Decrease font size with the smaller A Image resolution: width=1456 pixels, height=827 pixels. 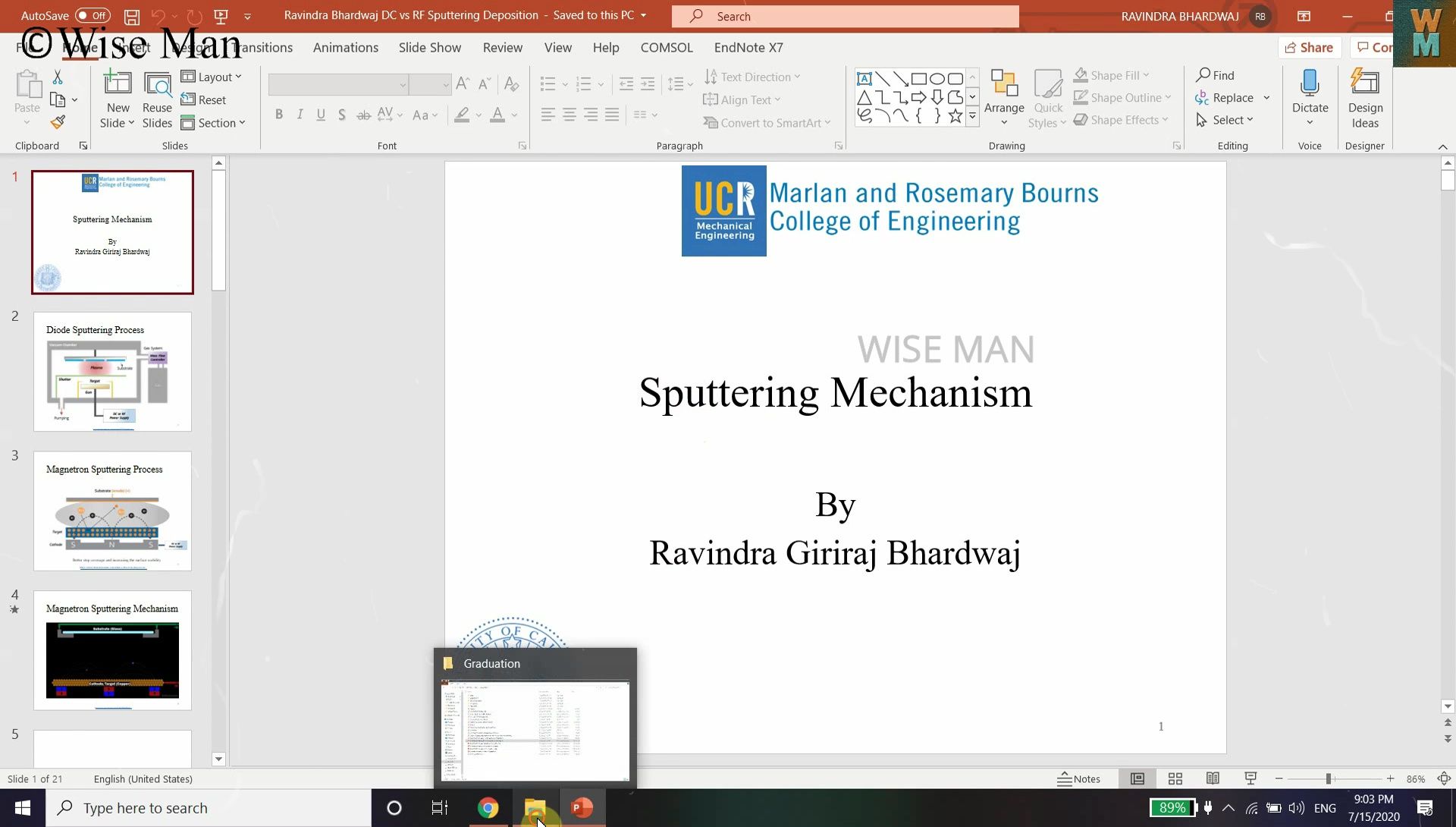(485, 83)
